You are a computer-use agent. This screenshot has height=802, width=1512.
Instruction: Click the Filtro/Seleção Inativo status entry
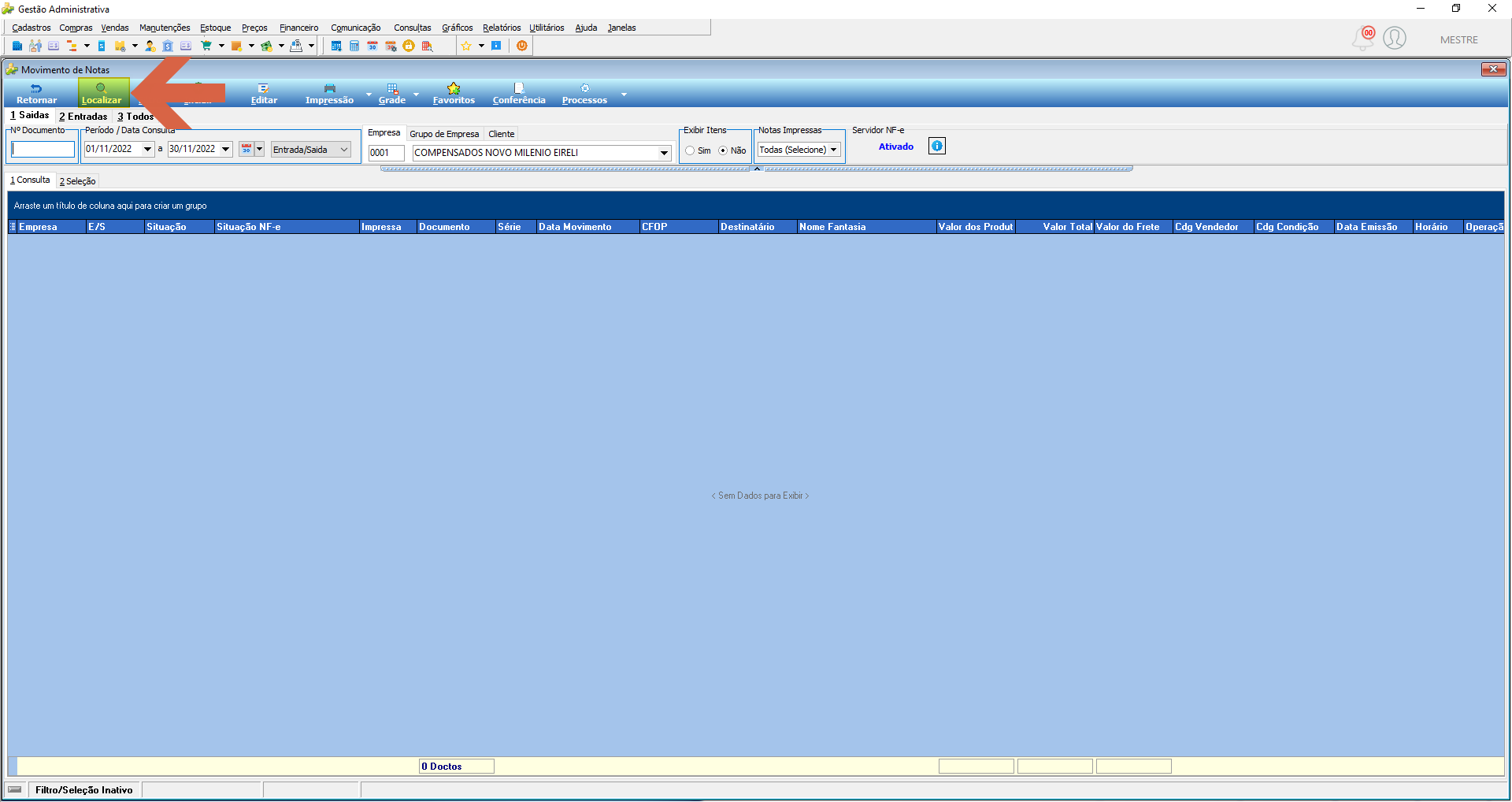click(x=84, y=789)
